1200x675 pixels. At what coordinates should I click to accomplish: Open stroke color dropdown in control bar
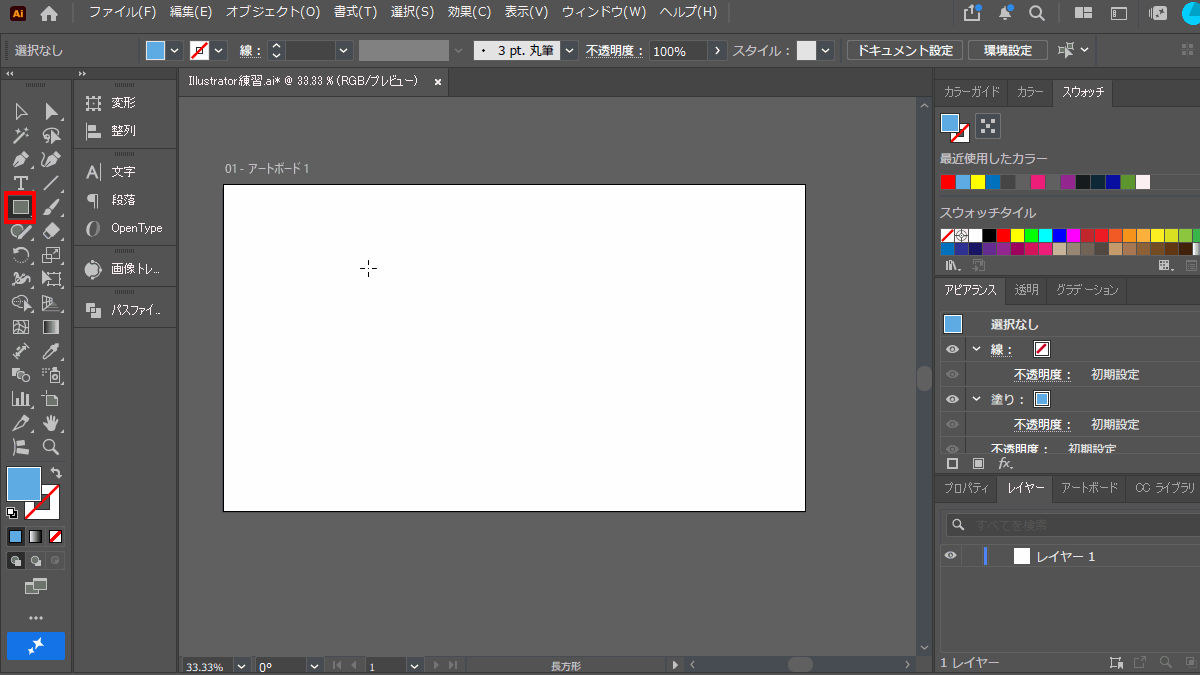pos(219,51)
